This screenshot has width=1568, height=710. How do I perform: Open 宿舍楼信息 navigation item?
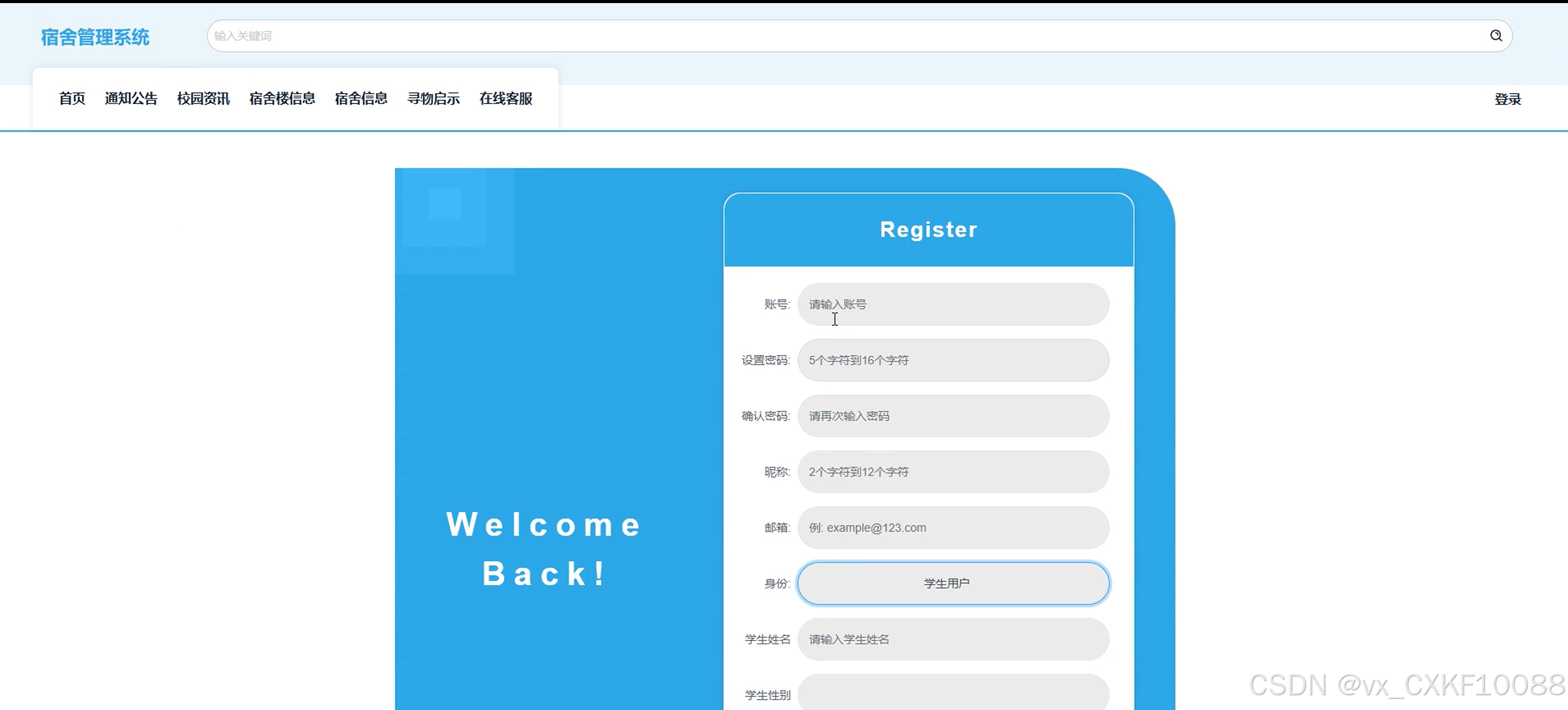pos(282,99)
